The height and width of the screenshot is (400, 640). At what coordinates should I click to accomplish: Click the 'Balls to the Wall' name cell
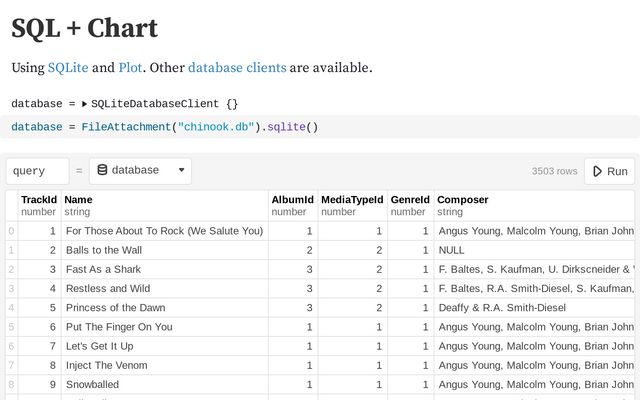click(x=104, y=250)
